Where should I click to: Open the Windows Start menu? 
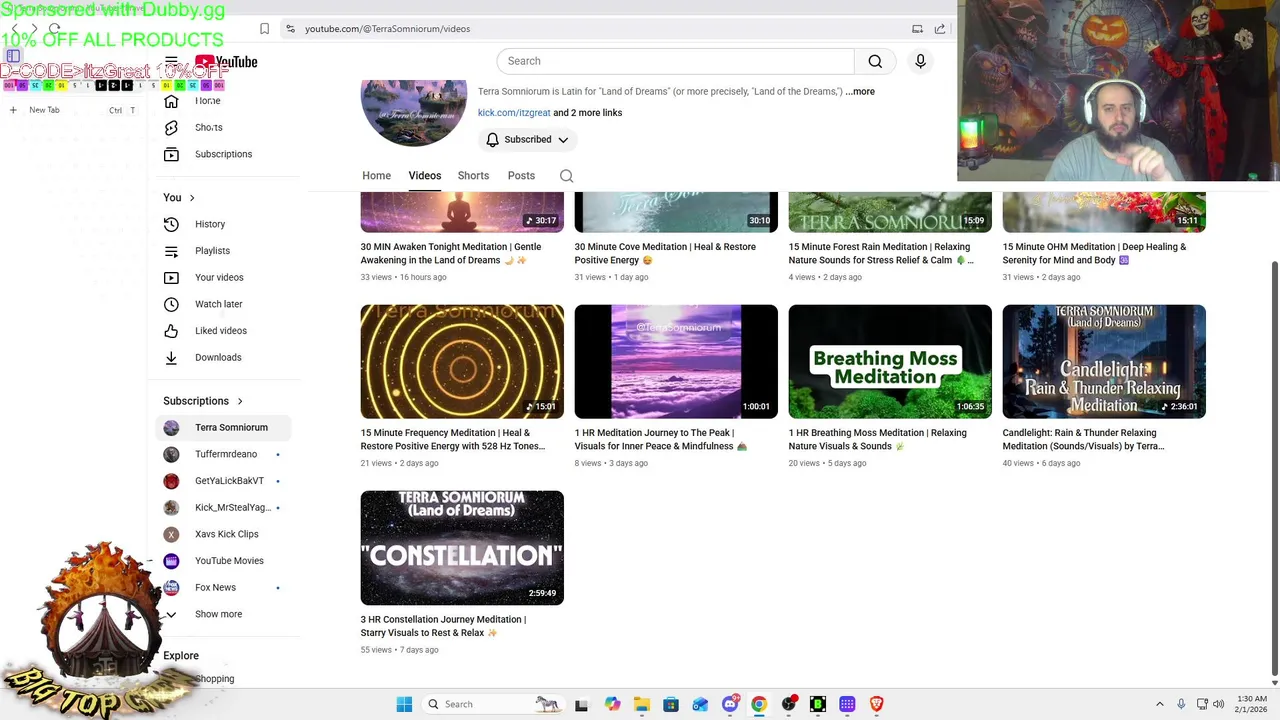(404, 704)
